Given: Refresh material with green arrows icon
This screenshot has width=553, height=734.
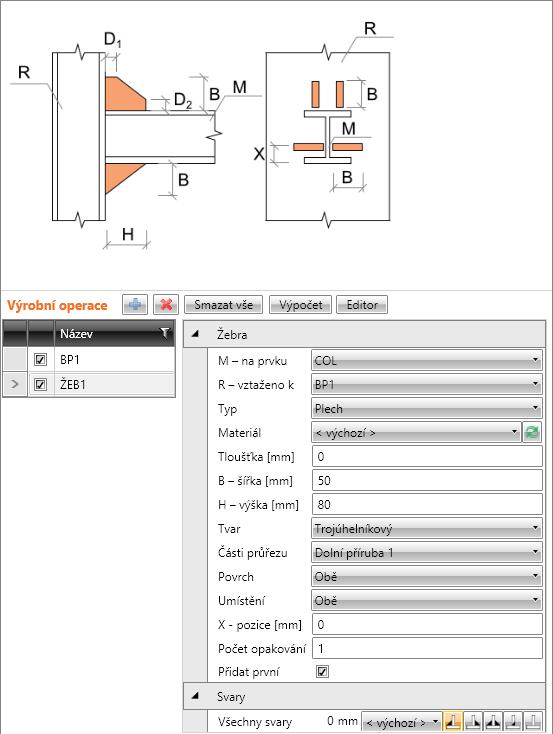Looking at the screenshot, I should point(532,433).
